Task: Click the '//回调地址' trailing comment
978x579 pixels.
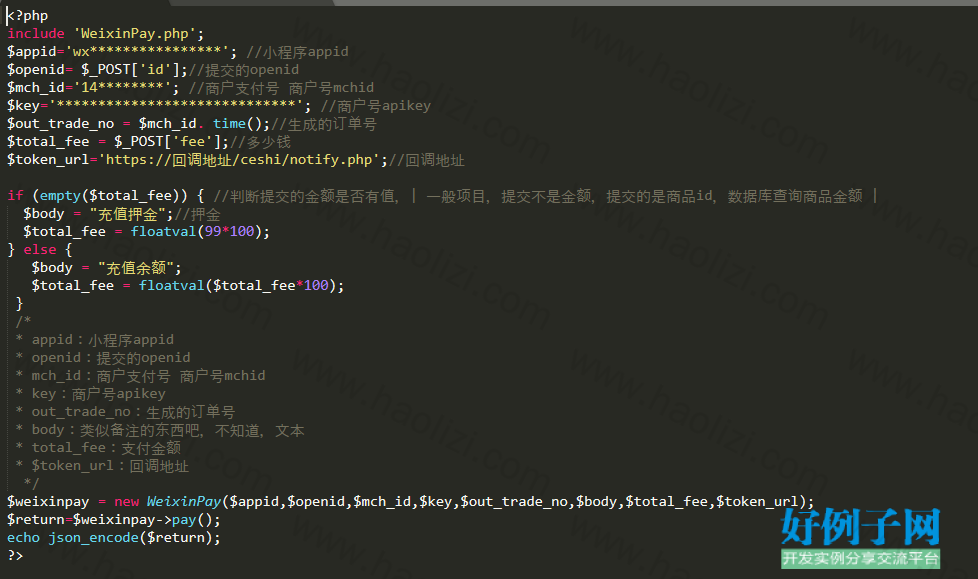Action: coord(427,160)
